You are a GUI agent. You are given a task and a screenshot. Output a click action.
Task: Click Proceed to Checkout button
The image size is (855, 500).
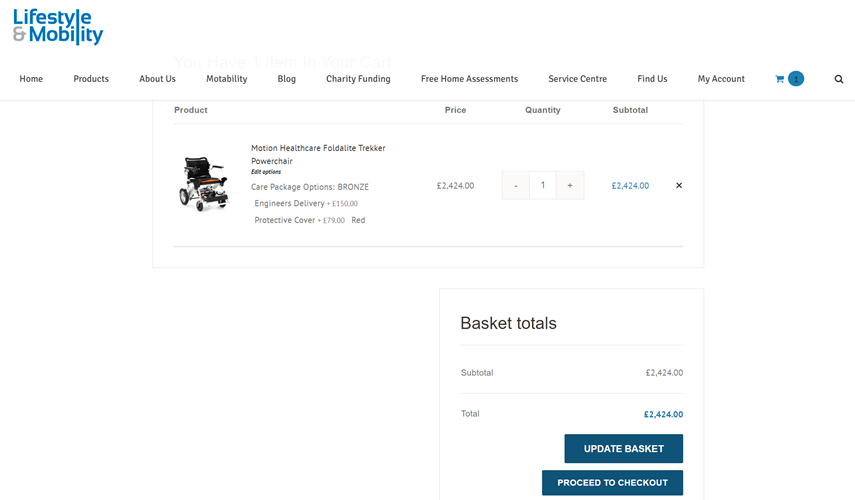point(612,483)
